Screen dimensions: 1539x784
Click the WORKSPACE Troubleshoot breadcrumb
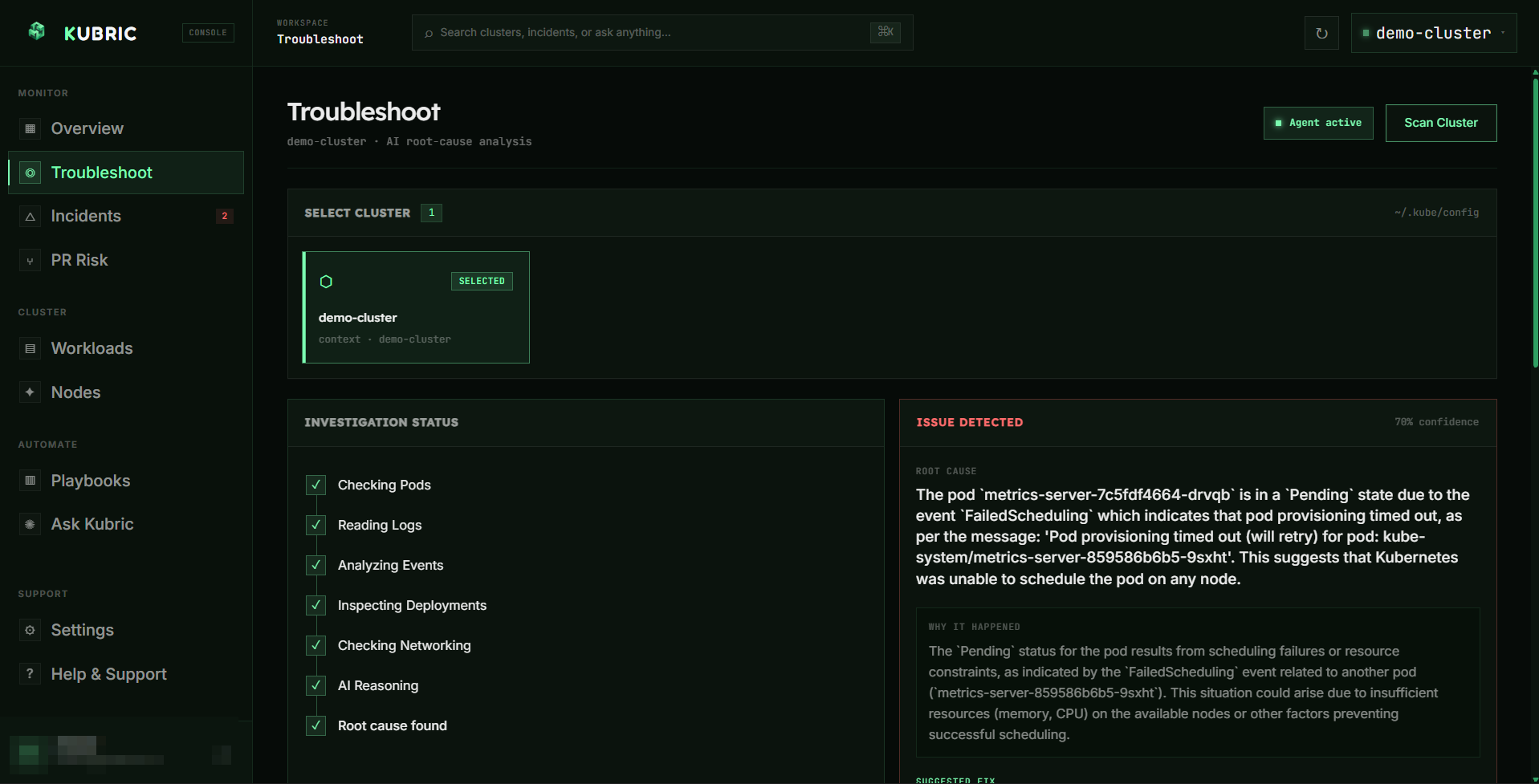(x=320, y=32)
